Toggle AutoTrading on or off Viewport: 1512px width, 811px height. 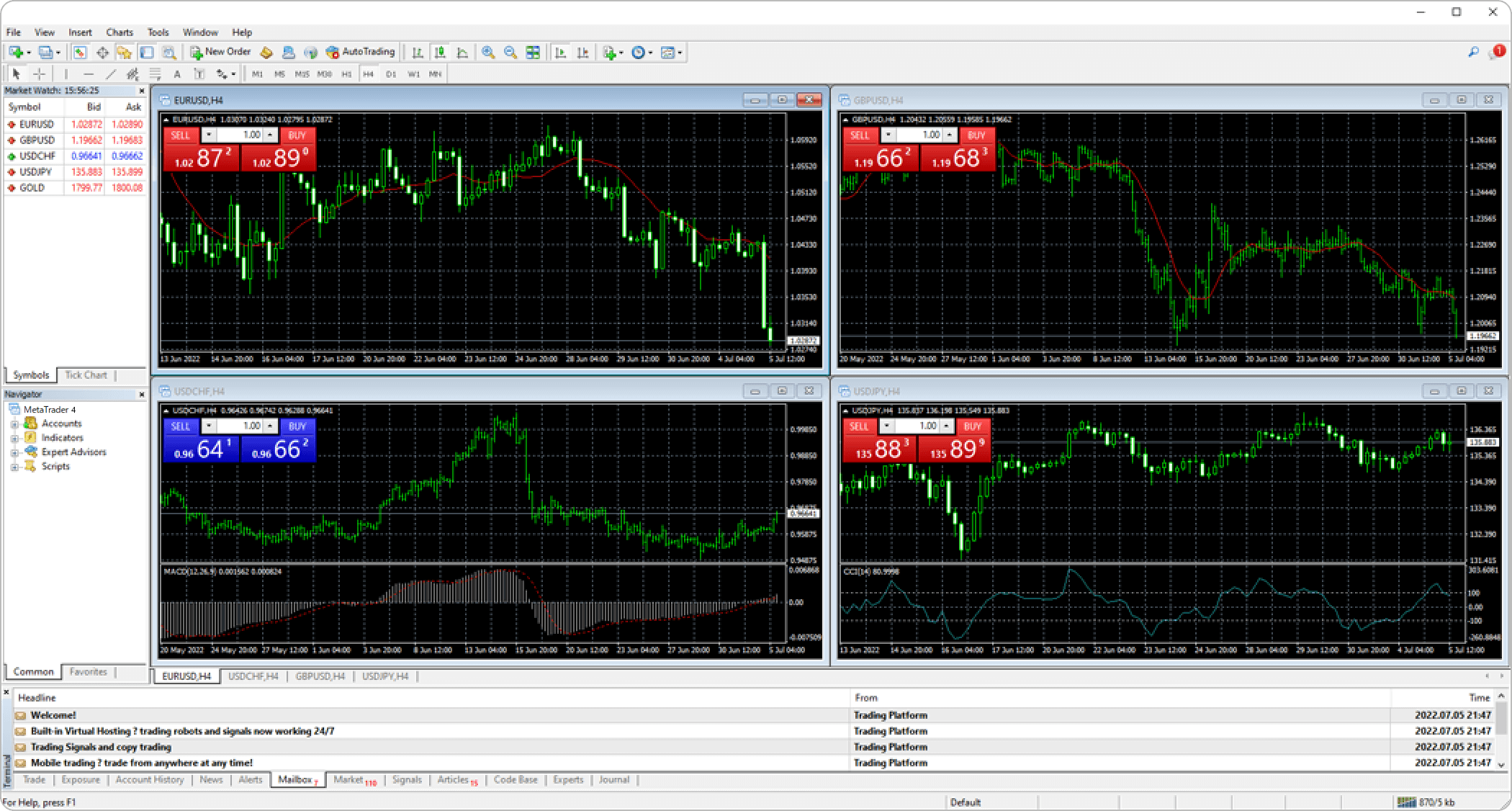360,52
